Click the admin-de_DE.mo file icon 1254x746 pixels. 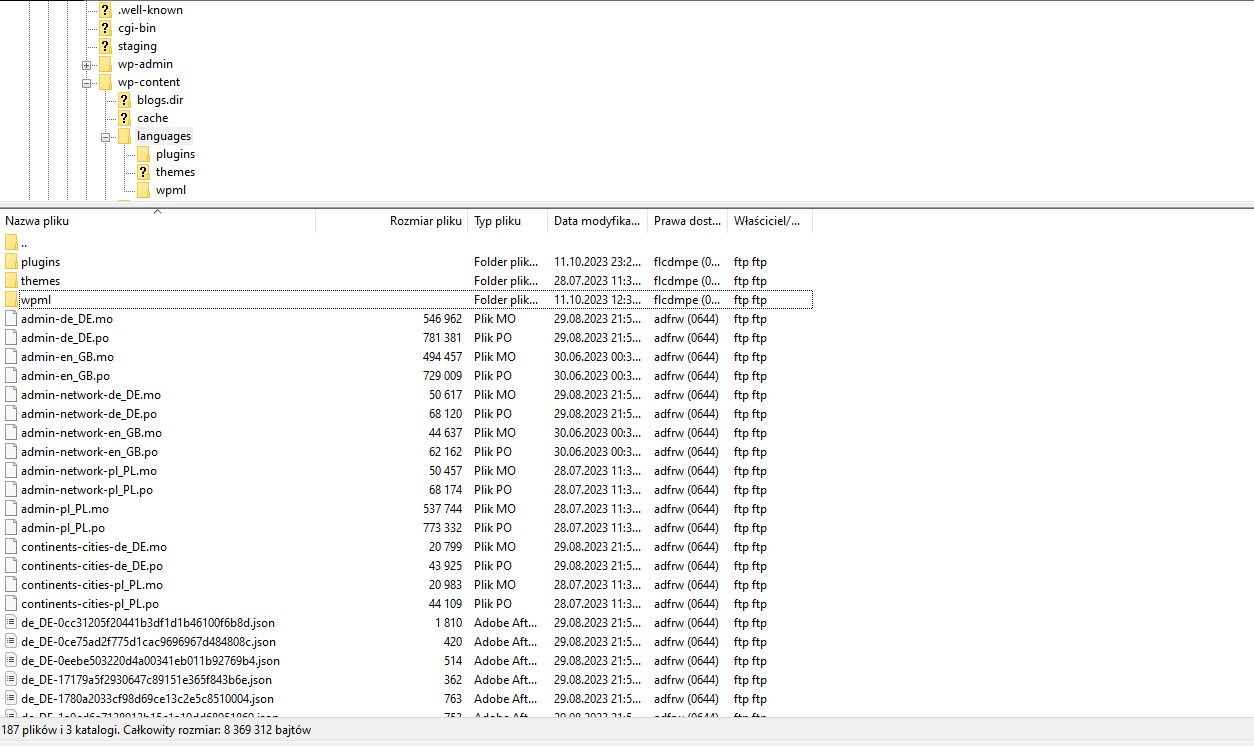tap(11, 319)
